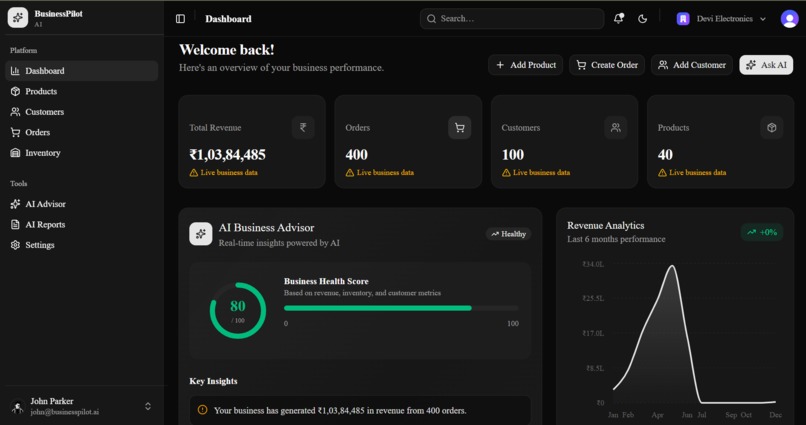This screenshot has height=425, width=806.
Task: Toggle the sidebar panel icon
Action: pos(180,19)
